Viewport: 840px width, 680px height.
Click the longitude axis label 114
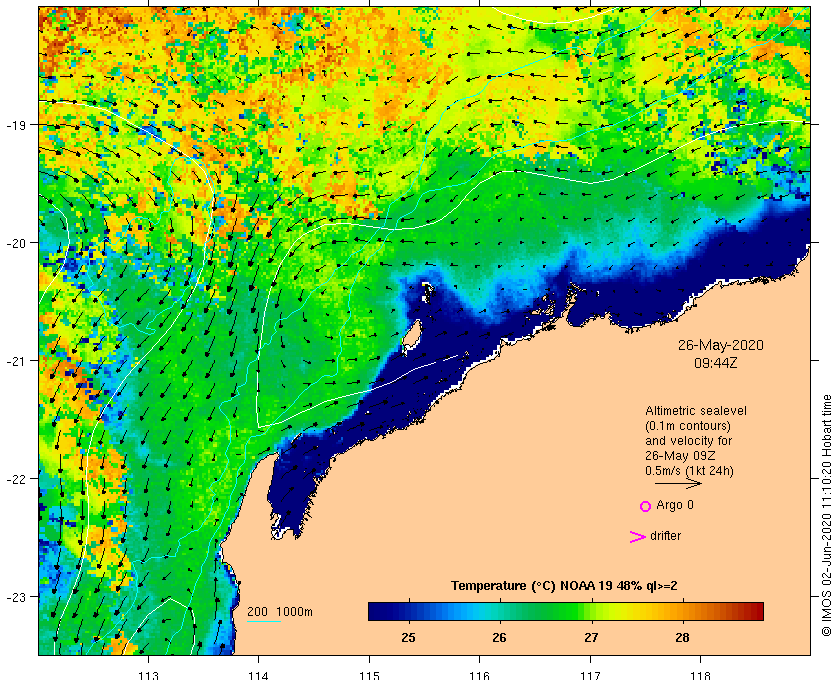pos(259,675)
